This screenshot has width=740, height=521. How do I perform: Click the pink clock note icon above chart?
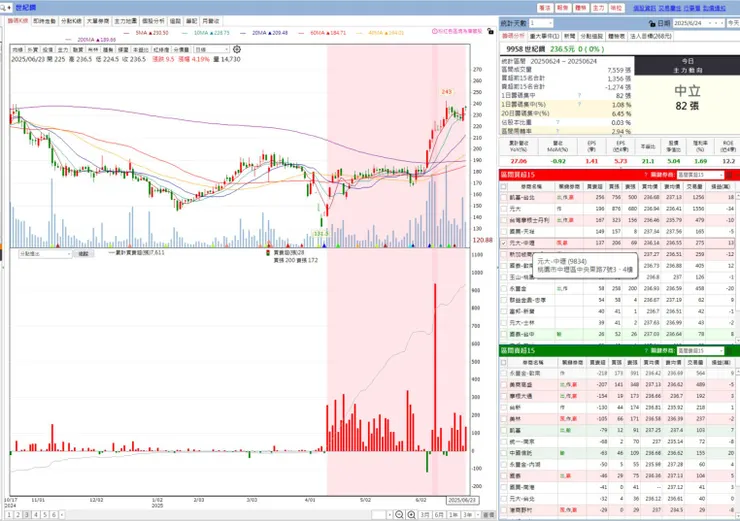point(435,31)
